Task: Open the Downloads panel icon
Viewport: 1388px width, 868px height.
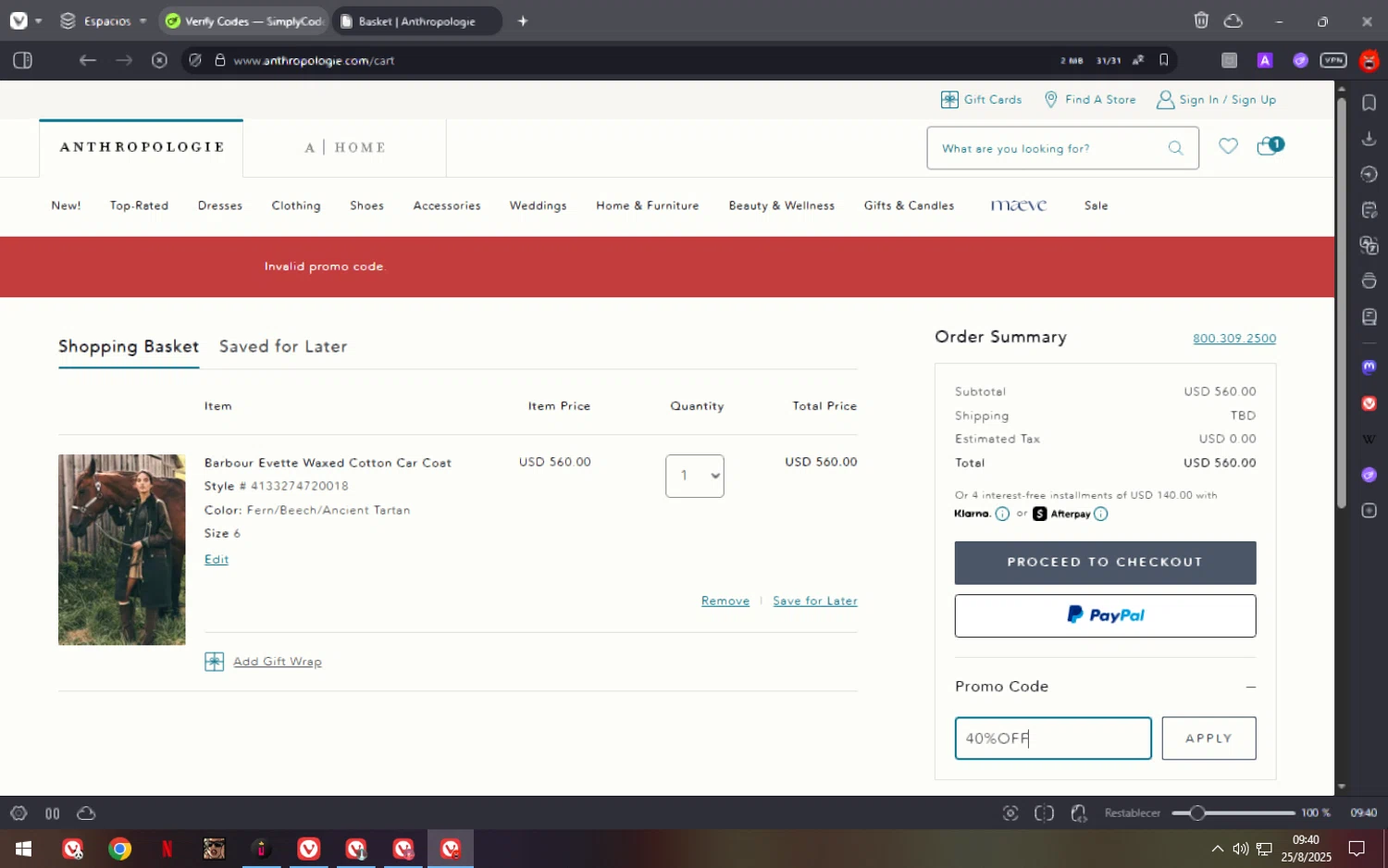Action: point(1369,139)
